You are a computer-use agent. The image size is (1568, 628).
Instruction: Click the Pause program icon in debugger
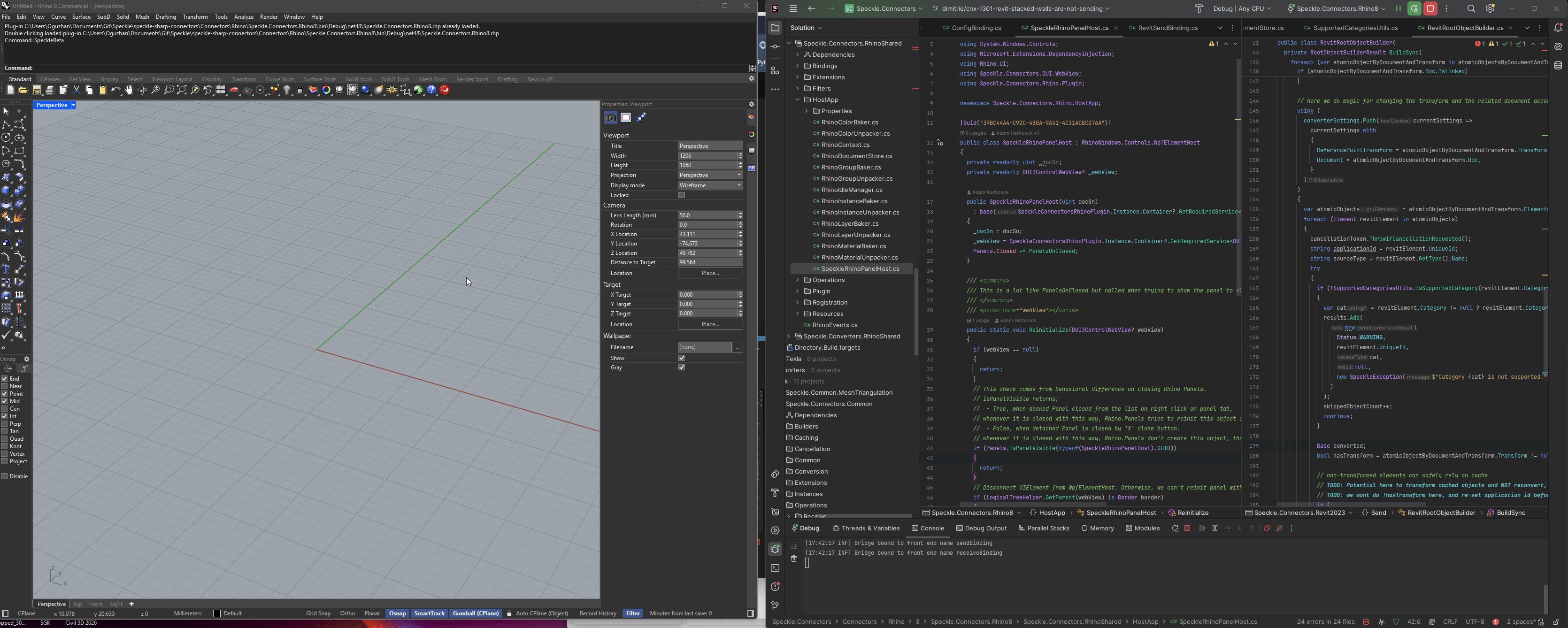coord(1214,529)
